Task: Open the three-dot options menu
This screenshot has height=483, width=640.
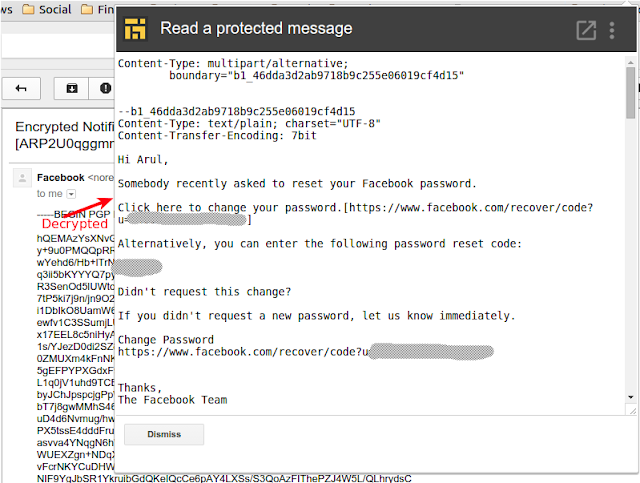Action: pyautogui.click(x=611, y=31)
